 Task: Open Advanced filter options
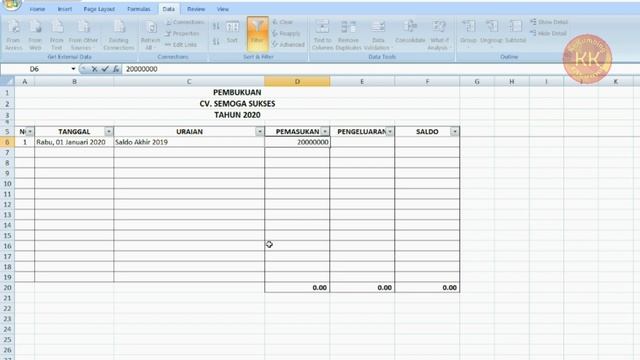(x=288, y=44)
